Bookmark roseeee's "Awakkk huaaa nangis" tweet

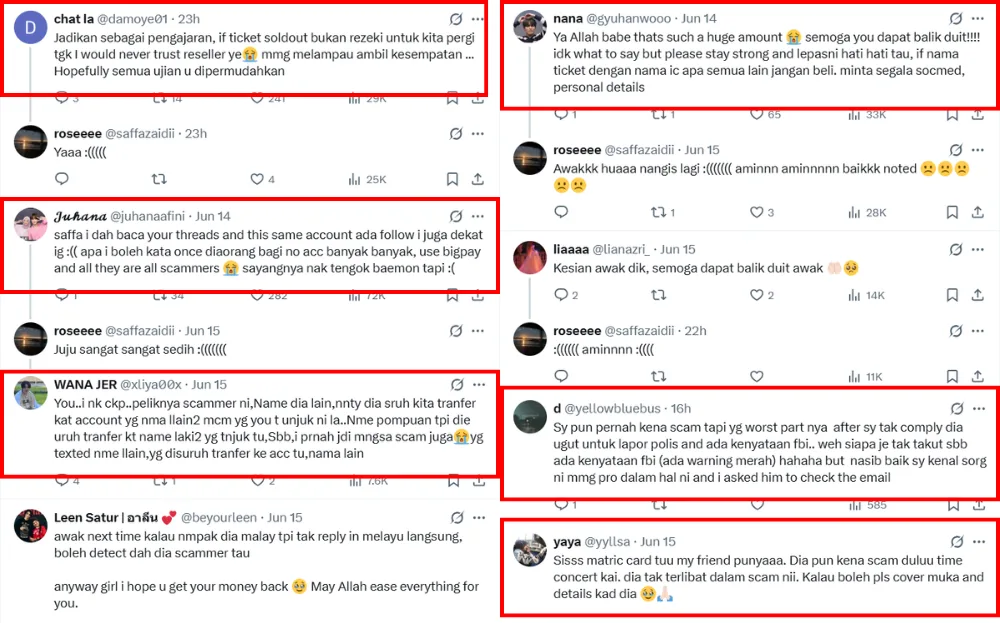(952, 212)
